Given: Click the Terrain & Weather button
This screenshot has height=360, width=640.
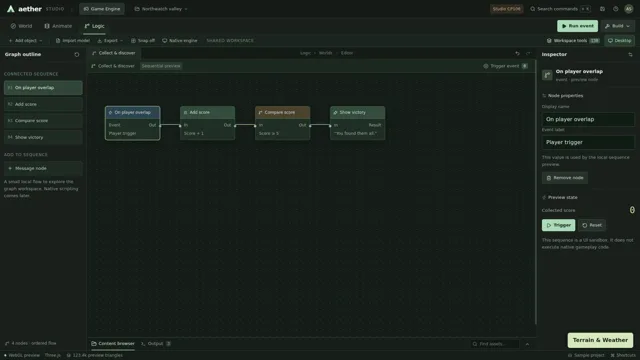Looking at the screenshot, I should click(x=600, y=340).
